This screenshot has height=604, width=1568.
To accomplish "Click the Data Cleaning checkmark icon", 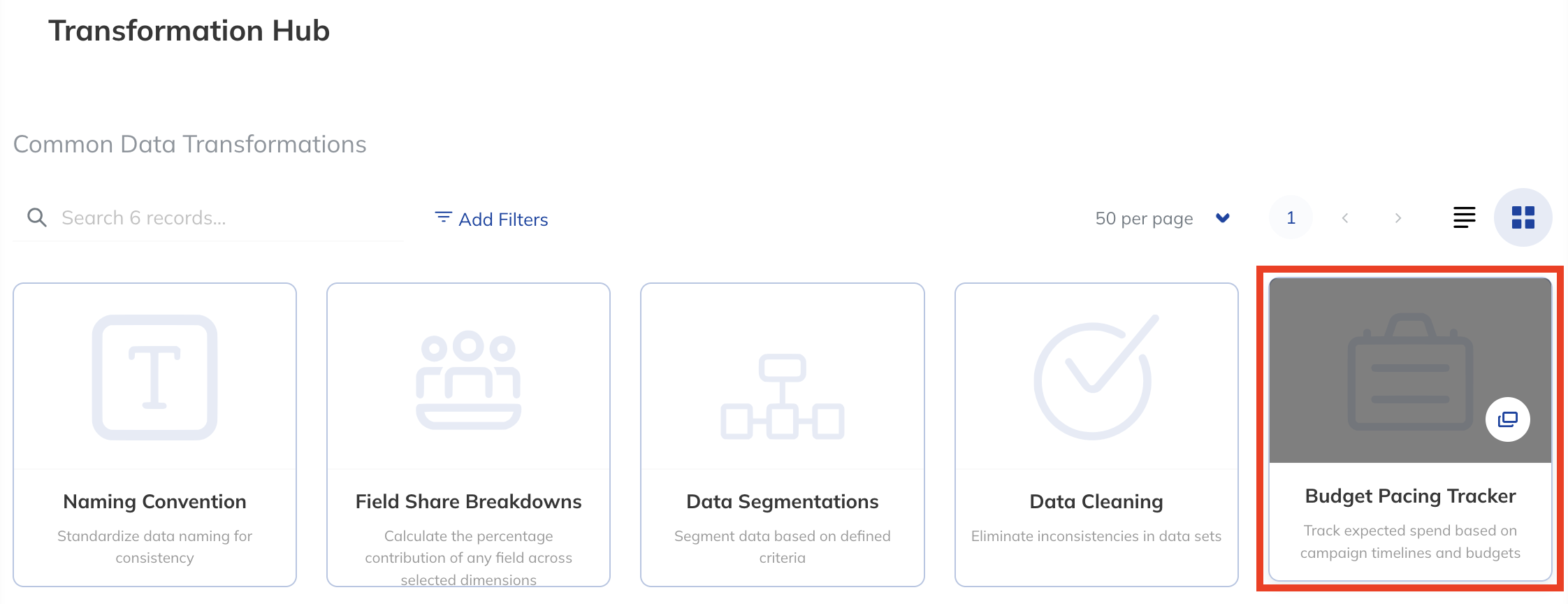I will click(1096, 377).
